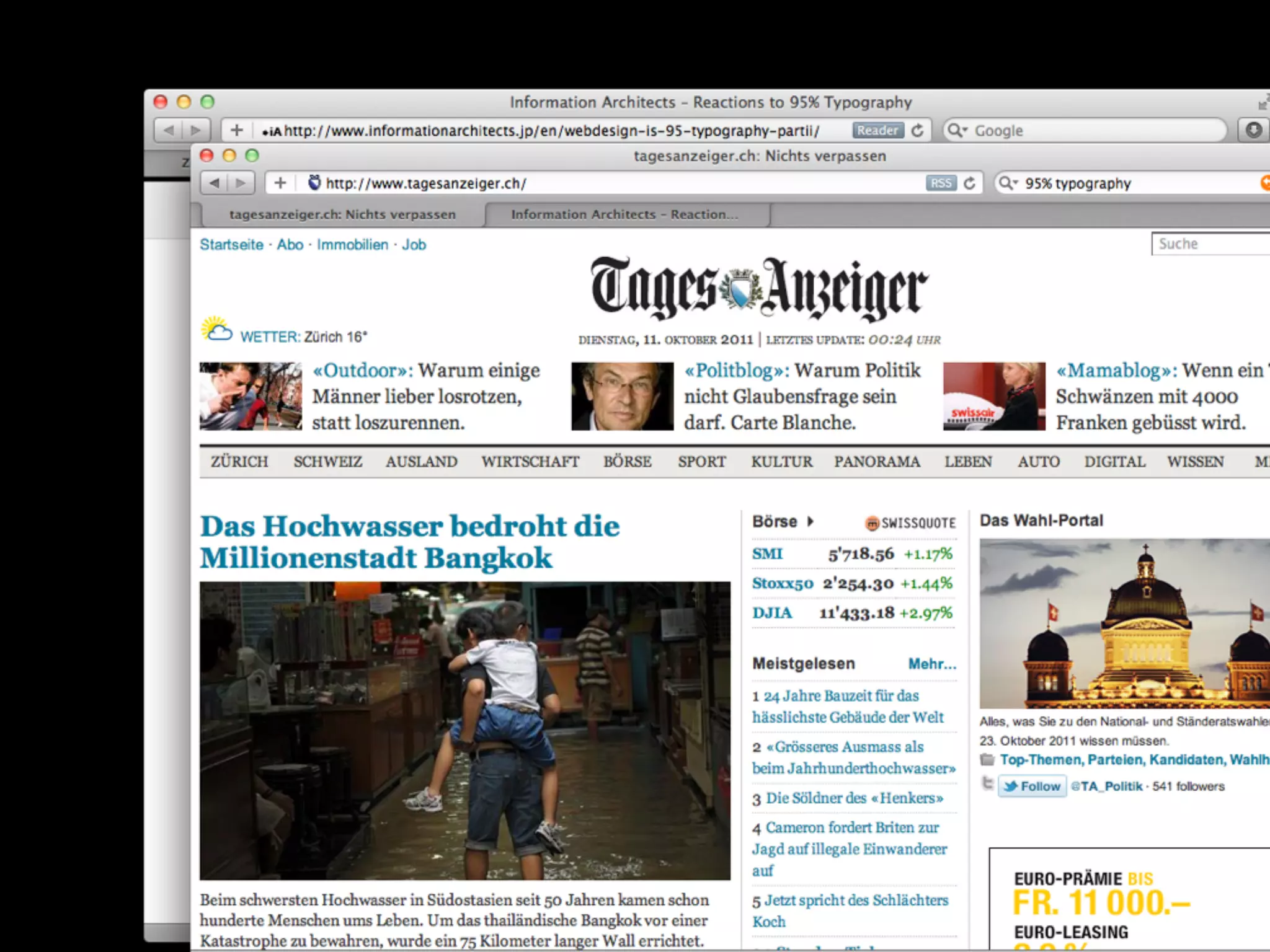Image resolution: width=1270 pixels, height=952 pixels.
Task: Click the Suche search field
Action: point(1209,244)
